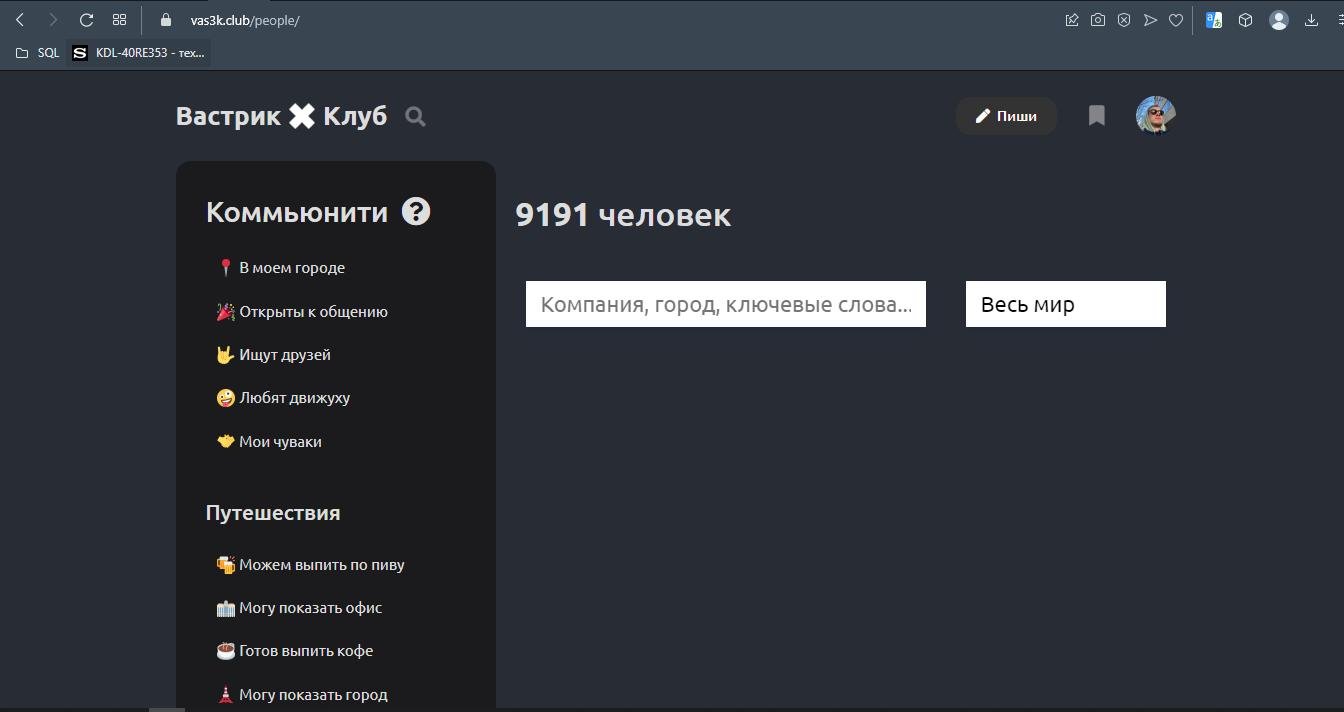
Task: Focus the Компания, город, ключевые слова search field
Action: pyautogui.click(x=725, y=304)
